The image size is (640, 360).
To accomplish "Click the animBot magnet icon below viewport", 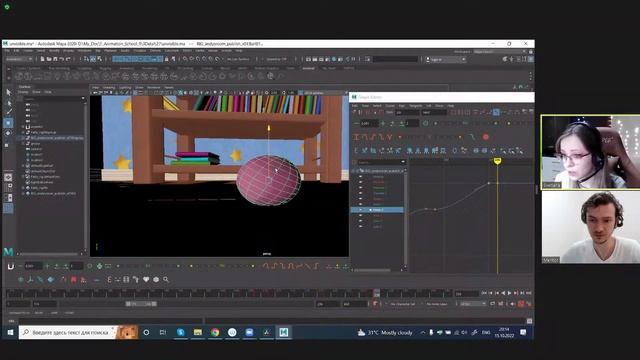I will (x=11, y=266).
